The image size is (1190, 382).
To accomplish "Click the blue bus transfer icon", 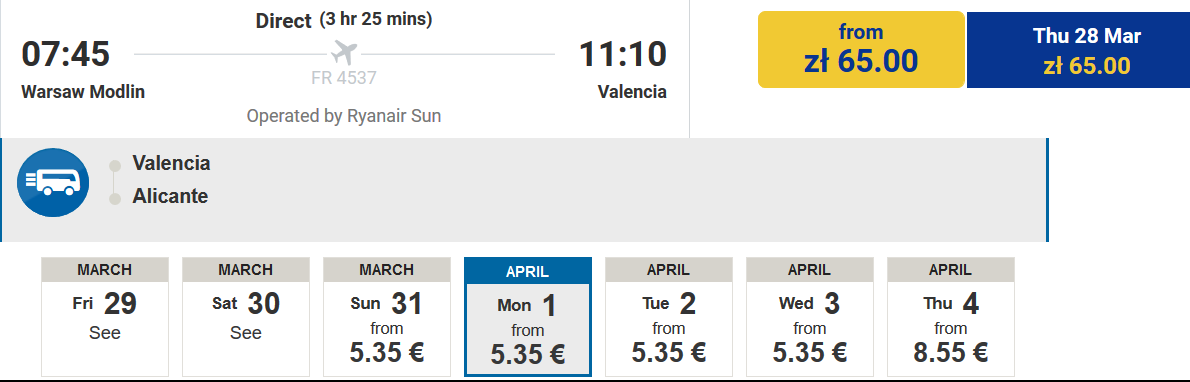I will (53, 182).
